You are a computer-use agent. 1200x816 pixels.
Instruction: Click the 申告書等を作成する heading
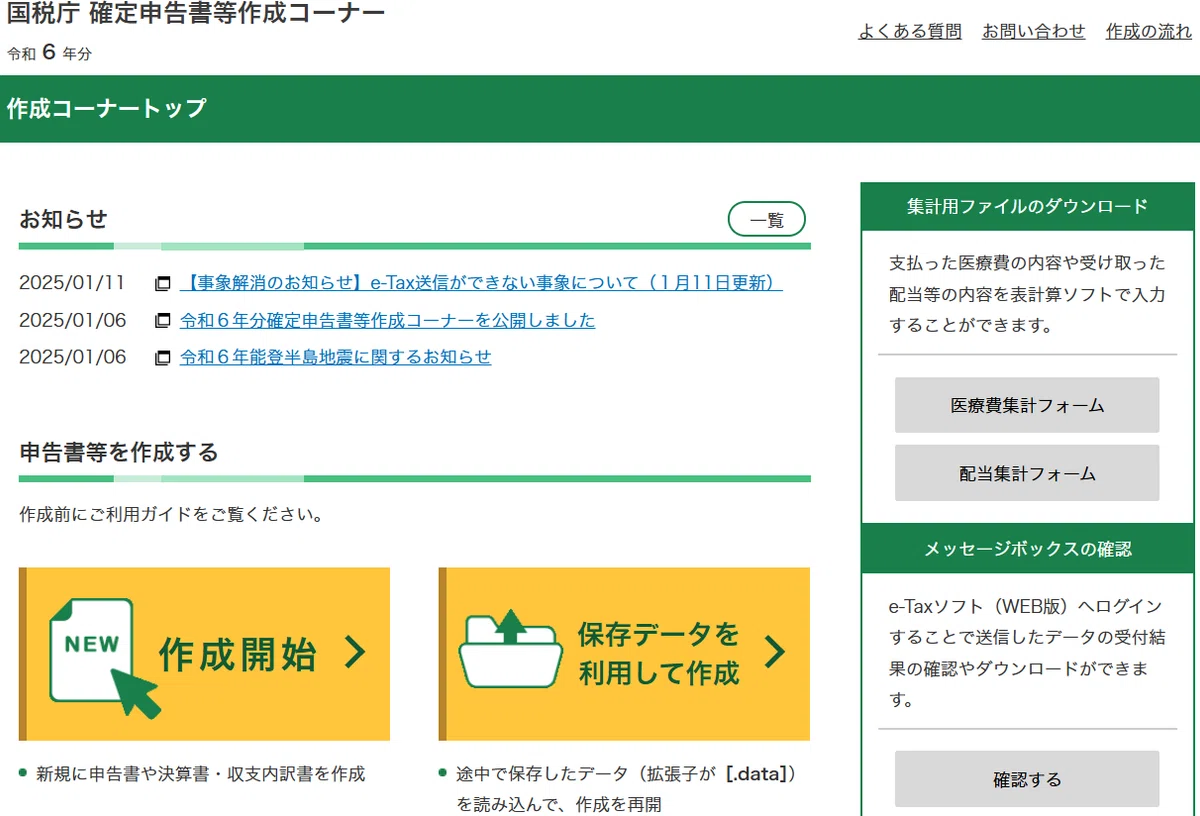pos(119,453)
